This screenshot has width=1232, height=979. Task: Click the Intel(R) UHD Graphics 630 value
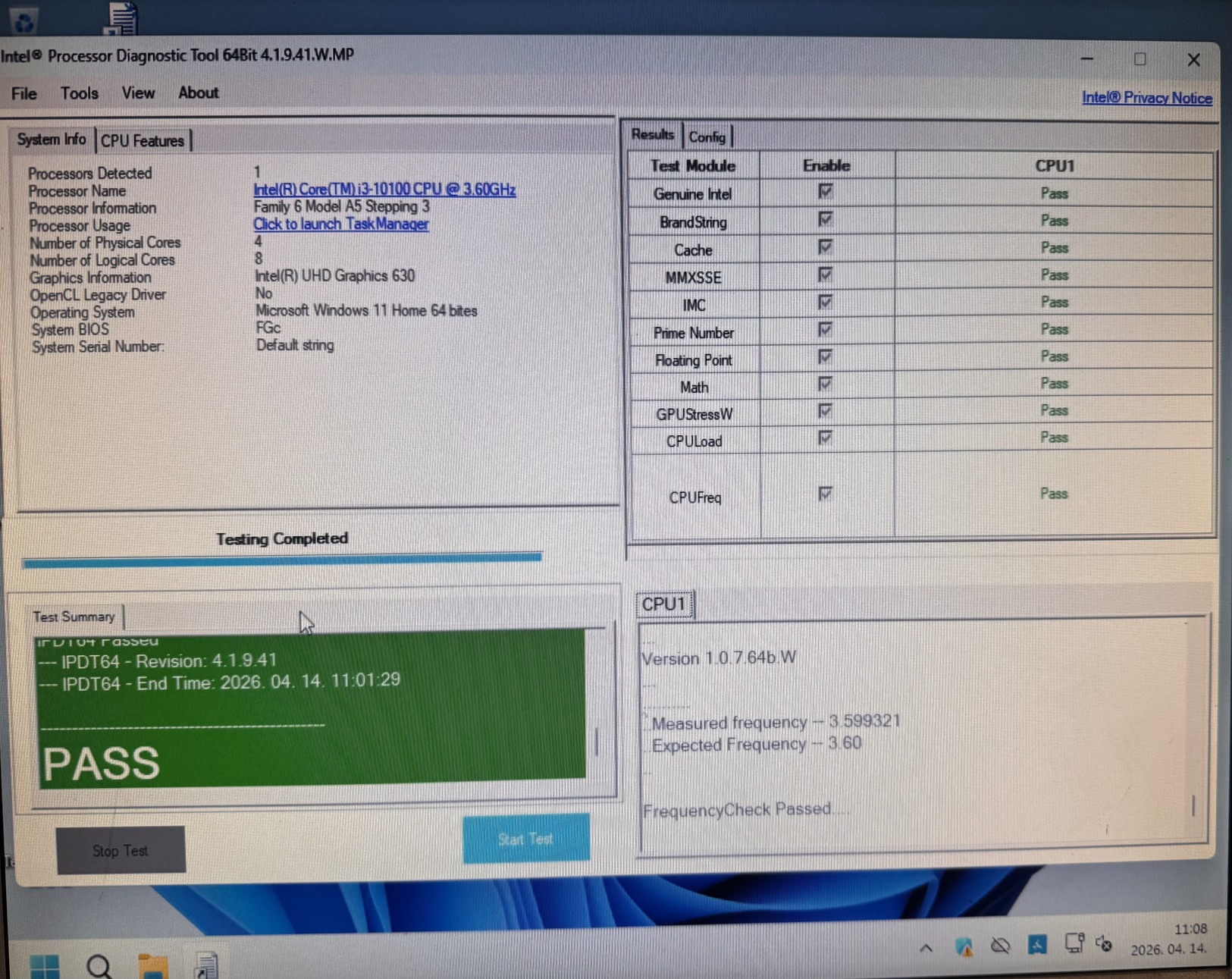pos(335,275)
